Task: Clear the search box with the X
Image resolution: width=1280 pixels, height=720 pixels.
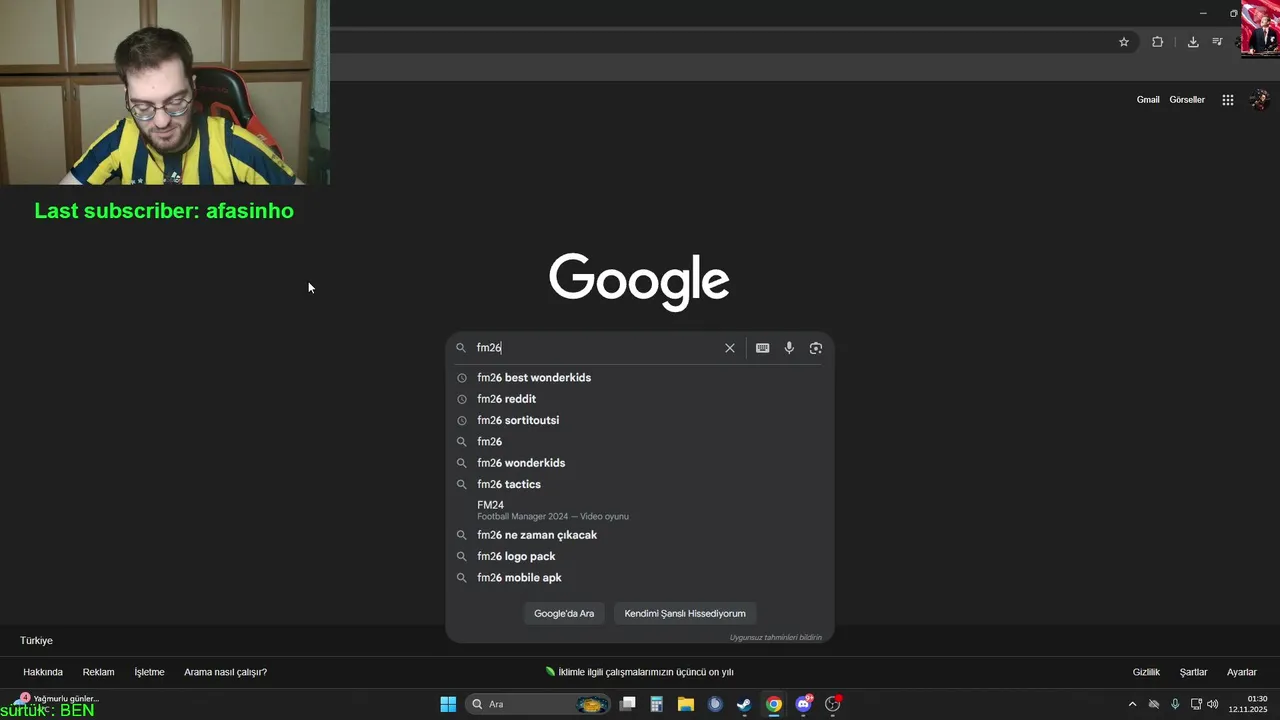Action: tap(730, 348)
